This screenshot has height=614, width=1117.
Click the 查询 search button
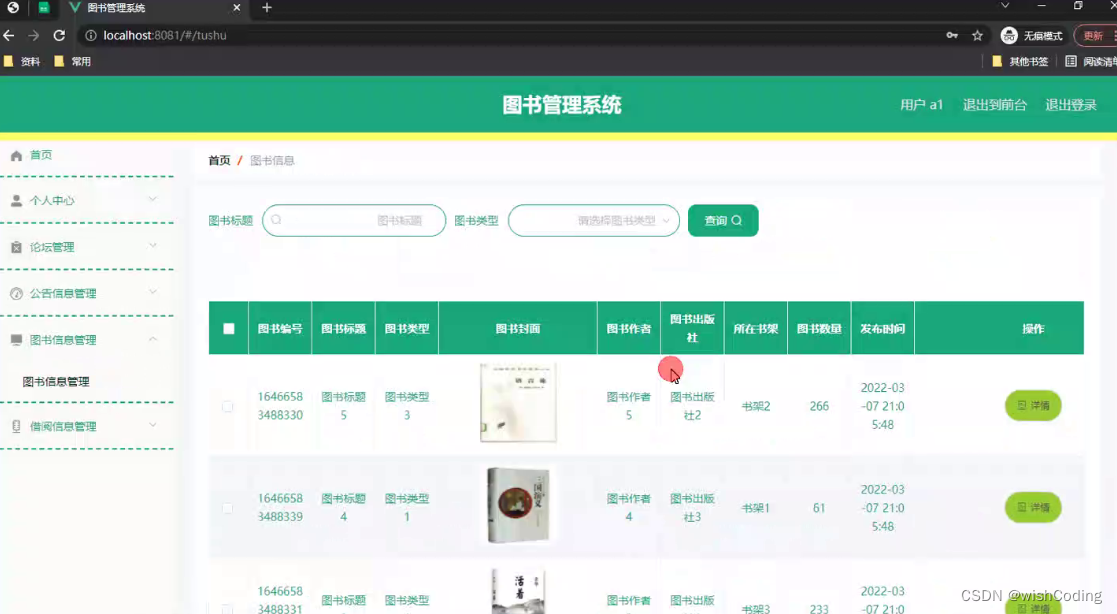point(723,220)
